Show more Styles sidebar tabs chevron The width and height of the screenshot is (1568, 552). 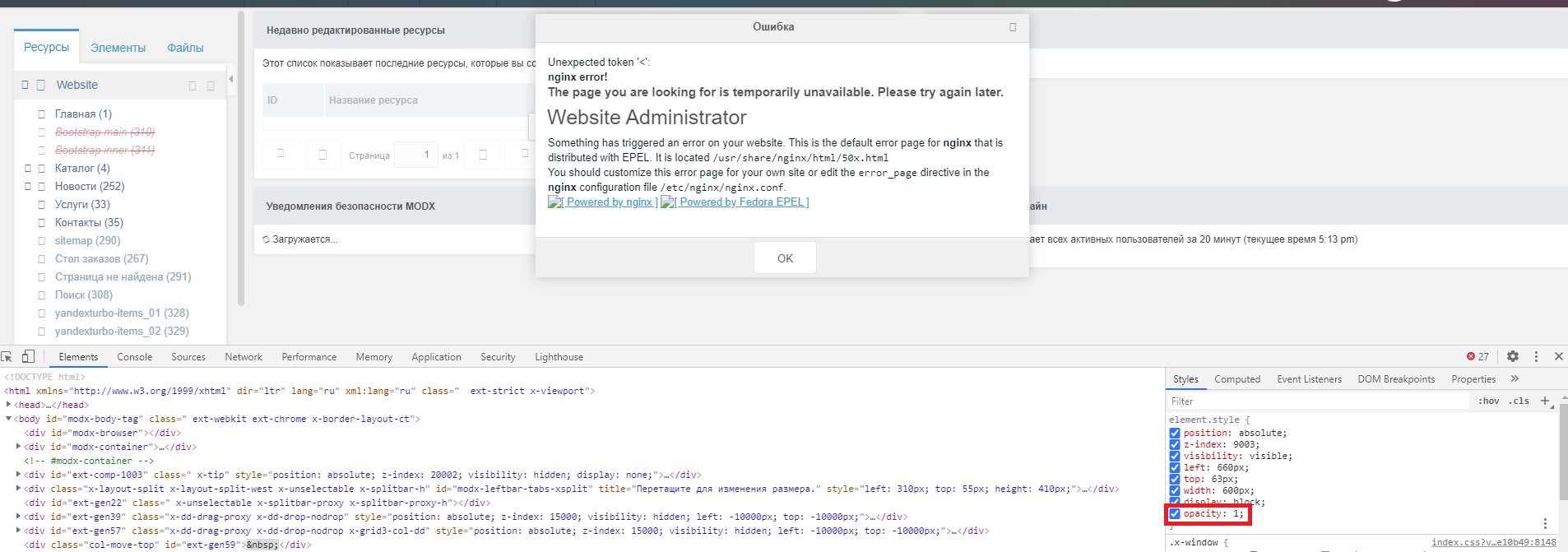point(1515,379)
